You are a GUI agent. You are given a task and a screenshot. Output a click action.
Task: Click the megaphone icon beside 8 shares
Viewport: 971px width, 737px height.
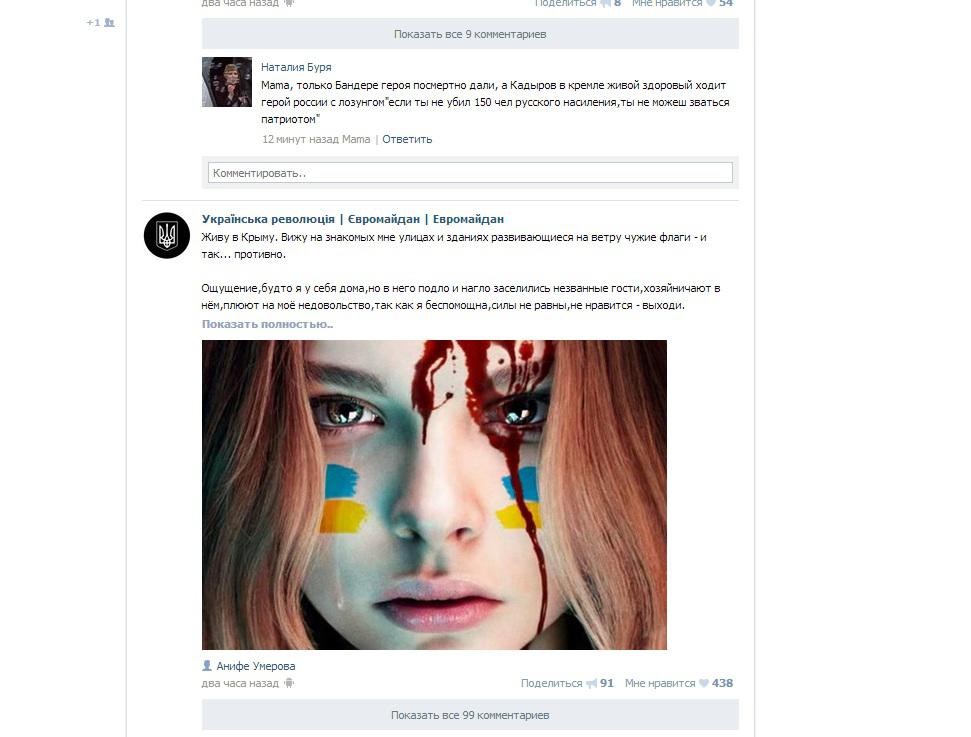tap(605, 3)
